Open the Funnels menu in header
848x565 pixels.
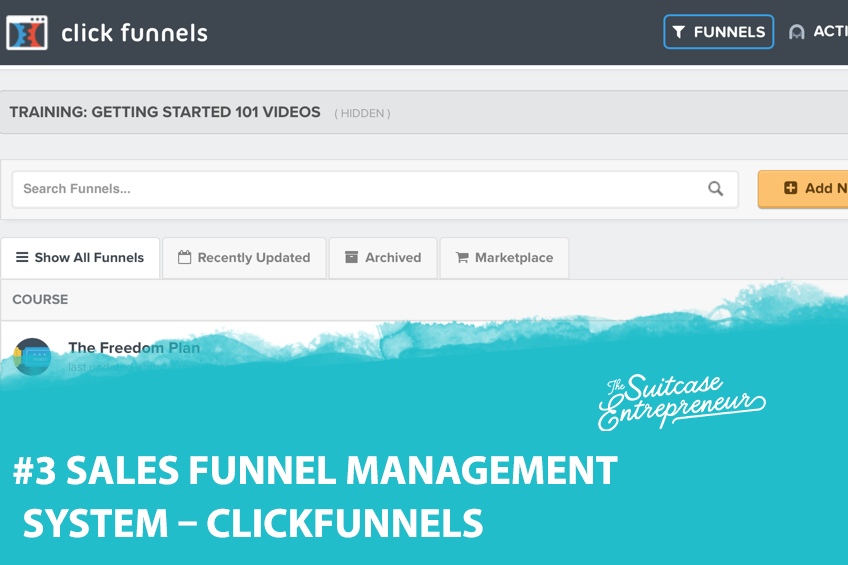pos(718,32)
